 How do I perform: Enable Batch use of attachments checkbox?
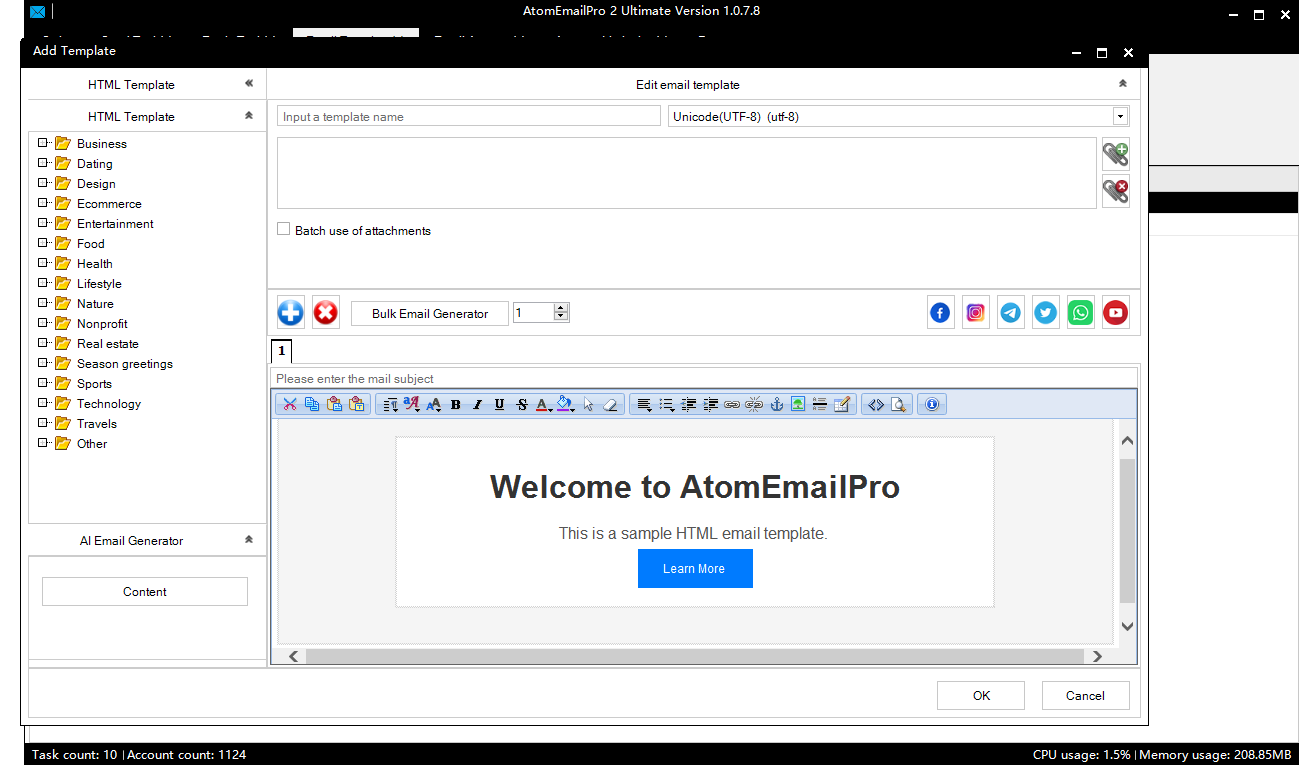click(284, 230)
